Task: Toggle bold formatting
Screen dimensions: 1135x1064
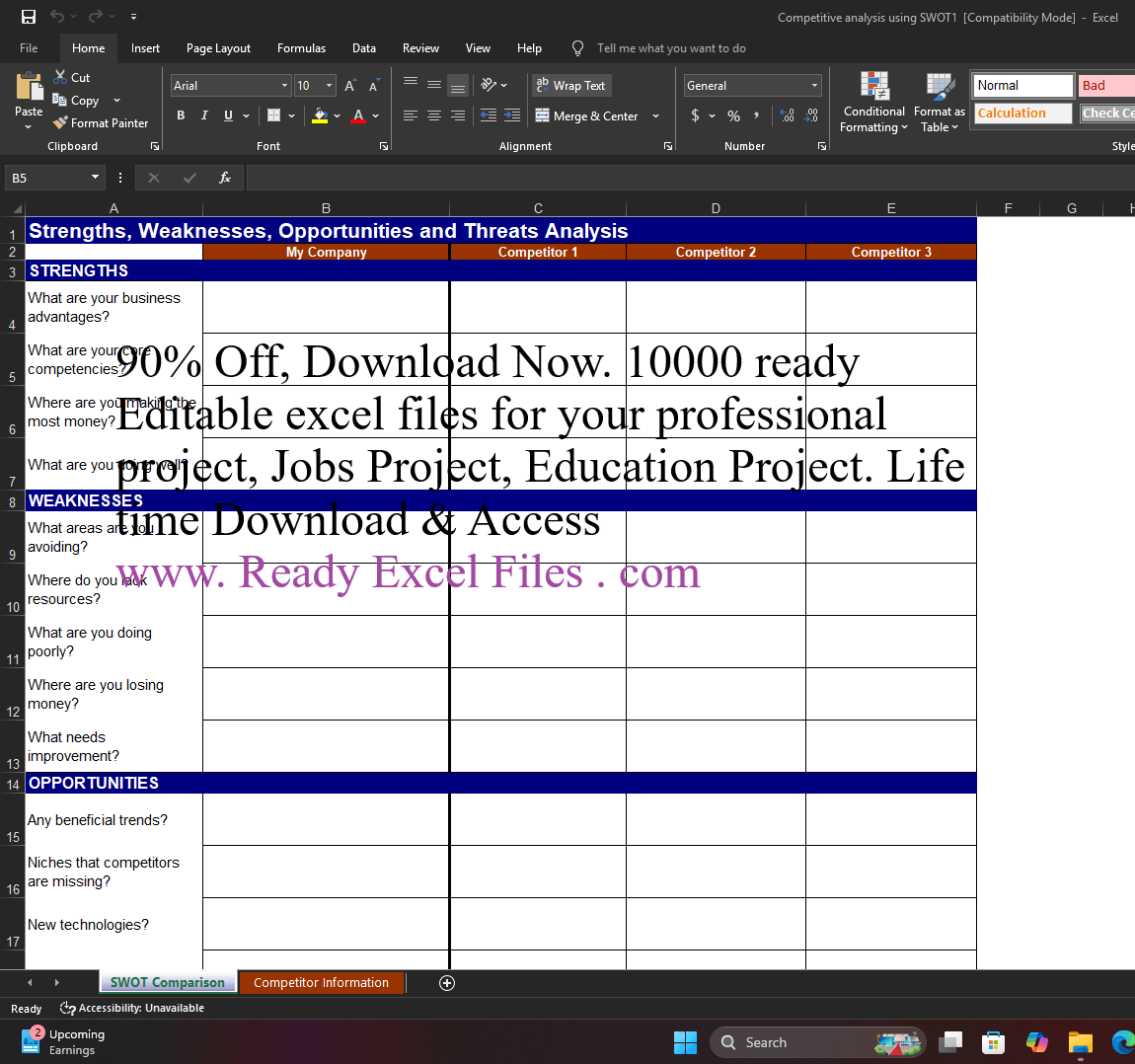Action: [x=181, y=115]
